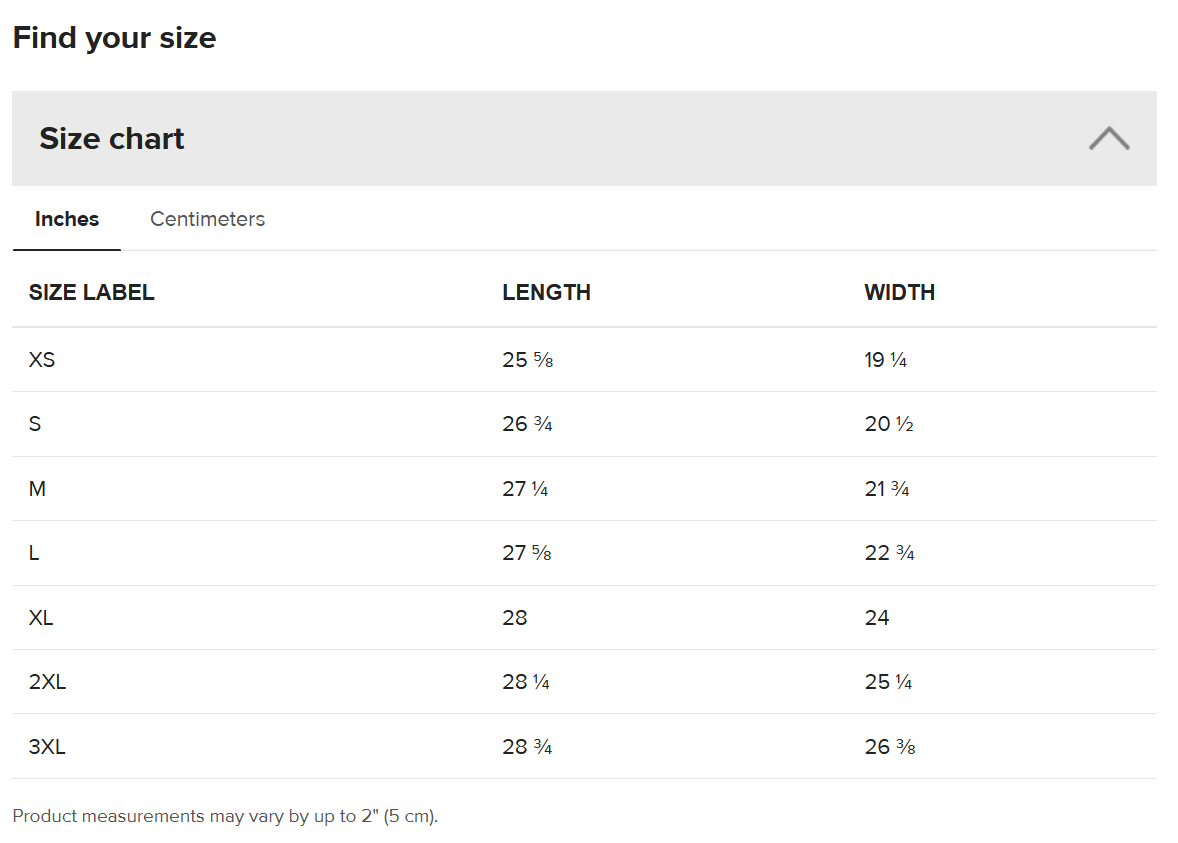Screen dimensions: 1178x843
Task: Click the S width value 20 ½
Action: pyautogui.click(x=889, y=424)
